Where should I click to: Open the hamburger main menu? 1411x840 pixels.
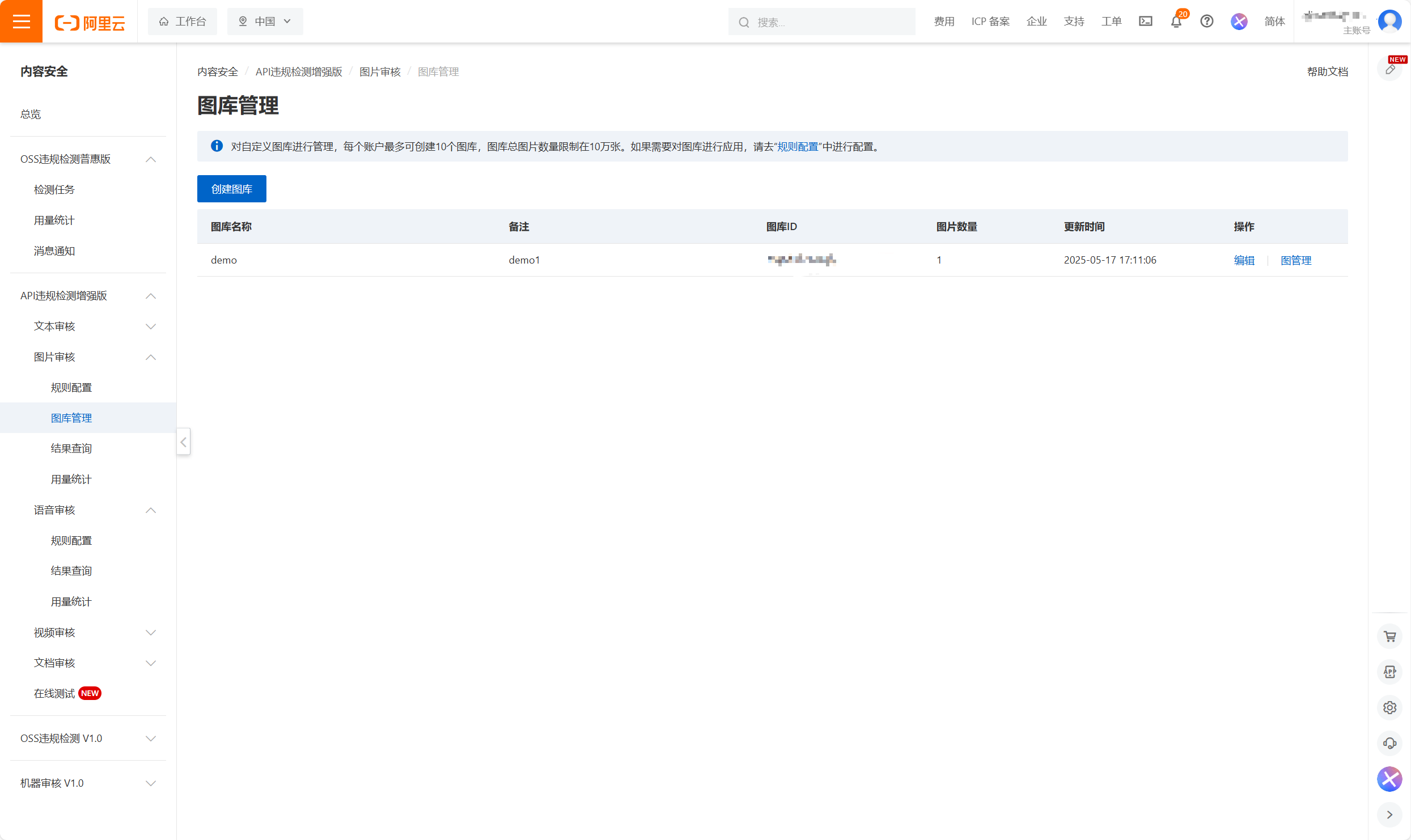tap(21, 22)
